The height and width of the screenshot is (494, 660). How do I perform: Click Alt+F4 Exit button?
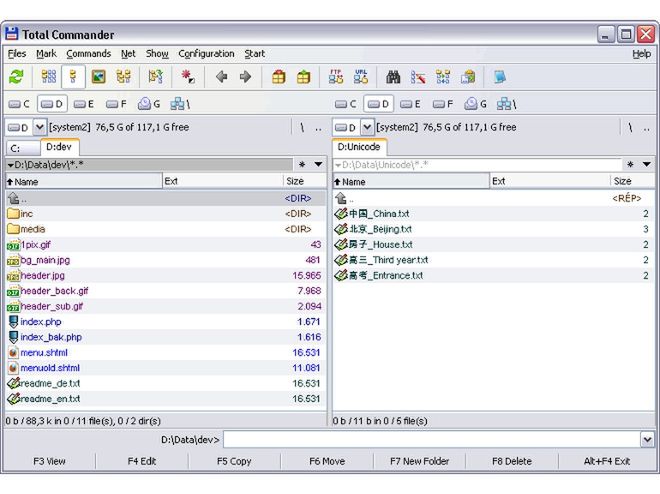click(x=607, y=461)
